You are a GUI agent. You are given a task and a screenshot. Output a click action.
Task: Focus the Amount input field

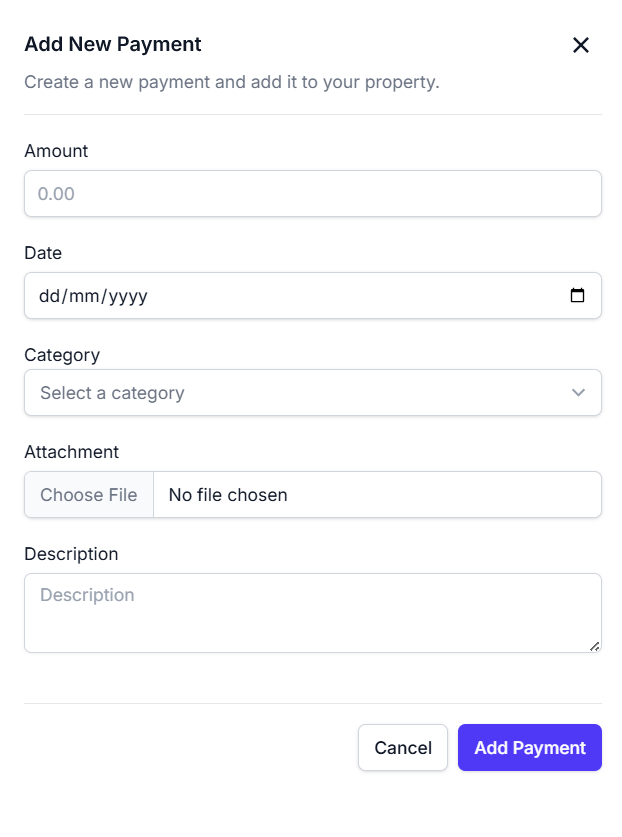[x=312, y=194]
